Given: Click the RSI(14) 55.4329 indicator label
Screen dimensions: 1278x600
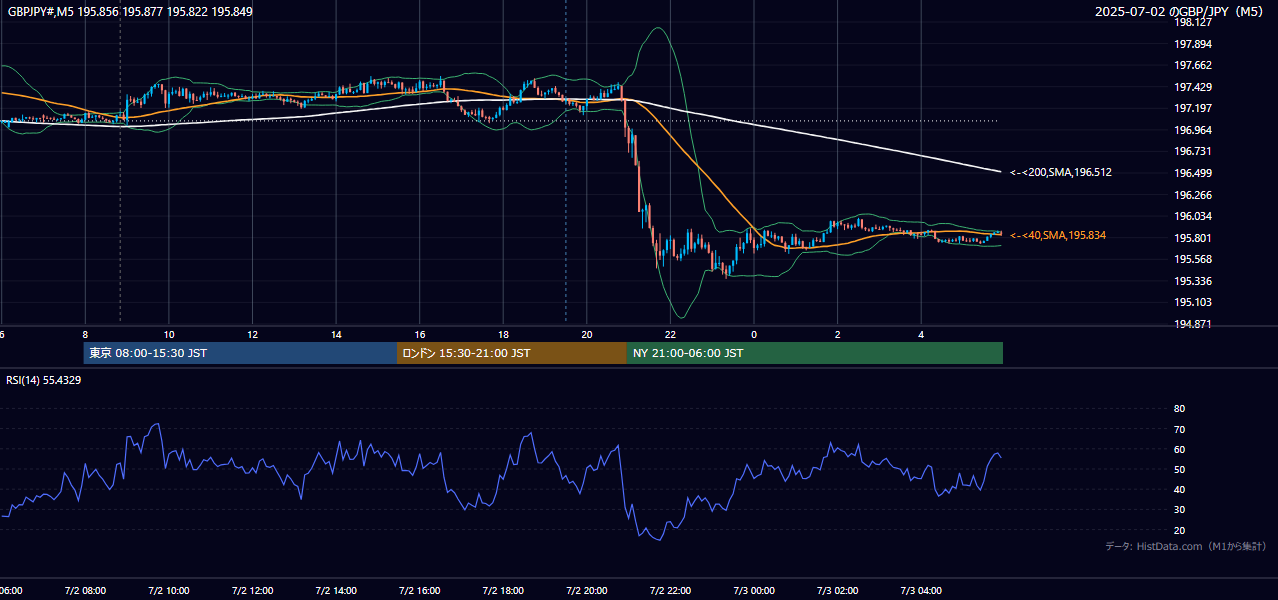Looking at the screenshot, I should (44, 380).
